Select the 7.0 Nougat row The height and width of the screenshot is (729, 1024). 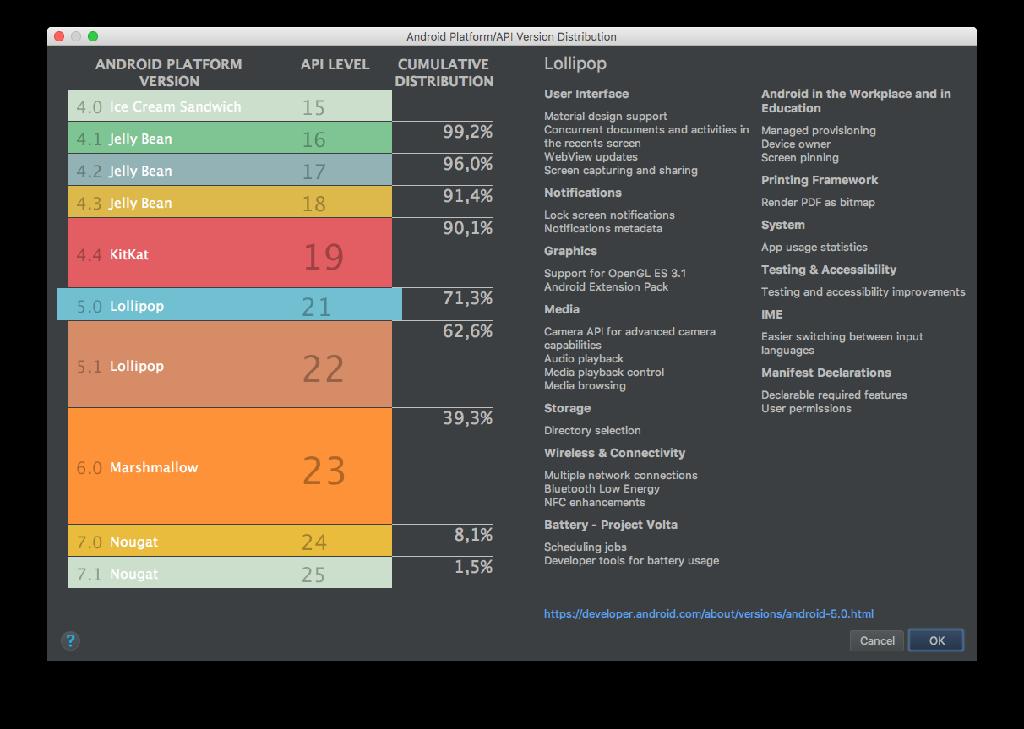coord(230,541)
